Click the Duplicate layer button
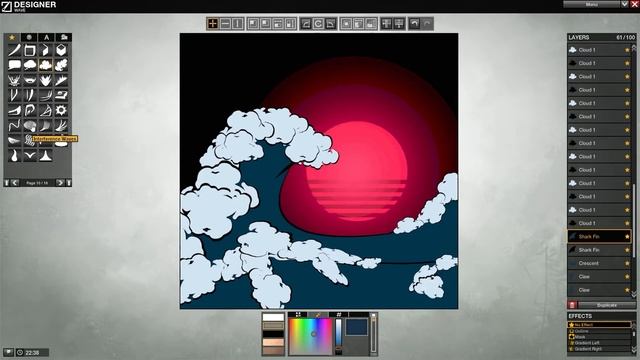Screen dimensions: 640x360 (x=606, y=305)
